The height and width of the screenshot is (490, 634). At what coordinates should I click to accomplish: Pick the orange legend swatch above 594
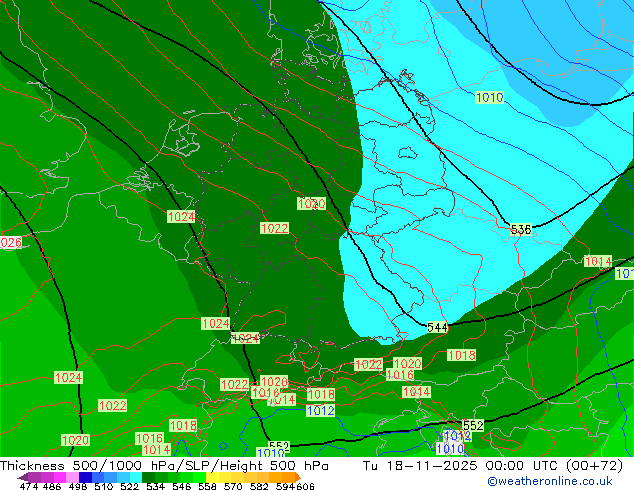(288, 477)
